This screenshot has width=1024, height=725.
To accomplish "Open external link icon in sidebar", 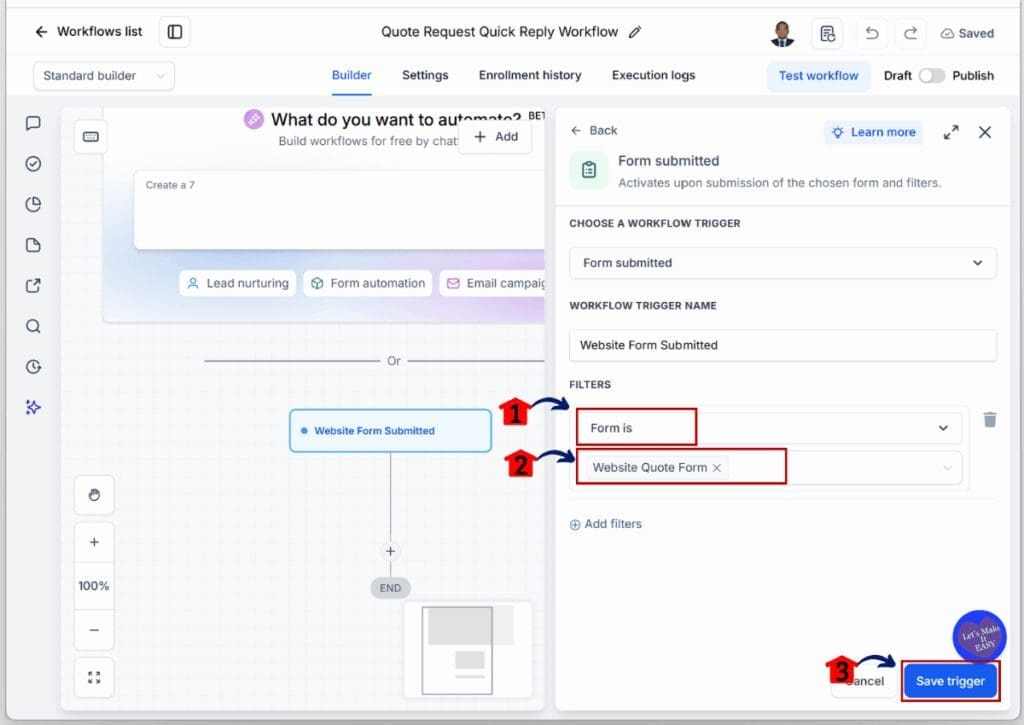I will 33,285.
